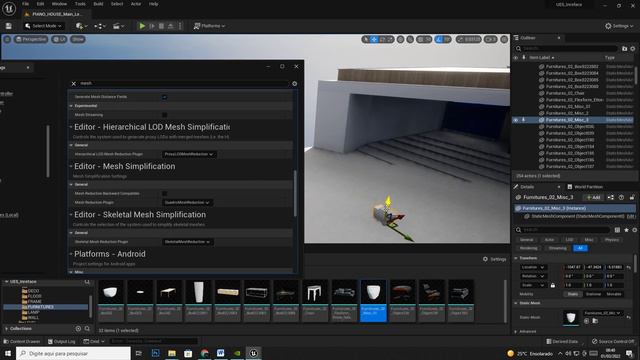640x360 pixels.
Task: Maximize or restore the viewport layout icon
Action: coord(504,39)
